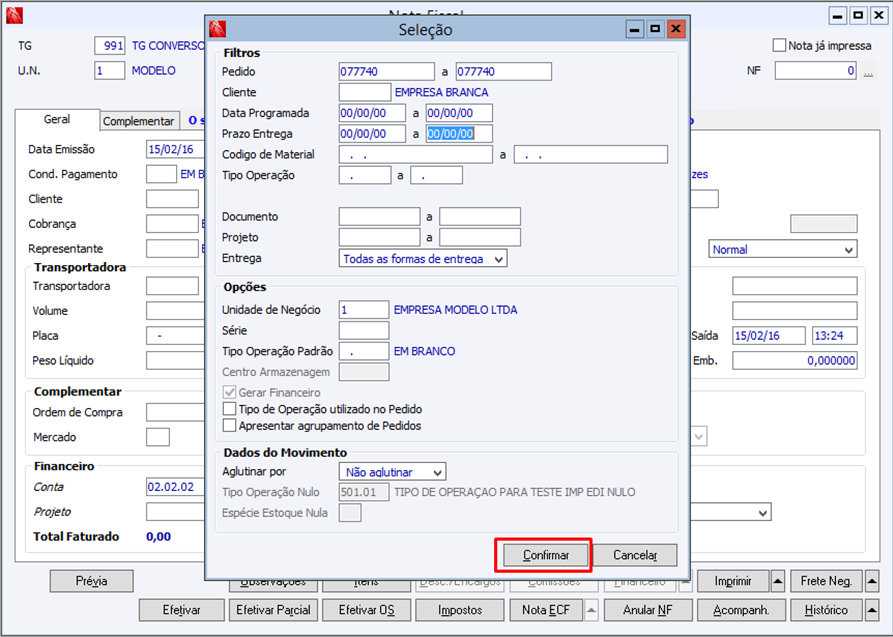Click the Unidade de Negócio field
The width and height of the screenshot is (893, 637).
tap(364, 310)
